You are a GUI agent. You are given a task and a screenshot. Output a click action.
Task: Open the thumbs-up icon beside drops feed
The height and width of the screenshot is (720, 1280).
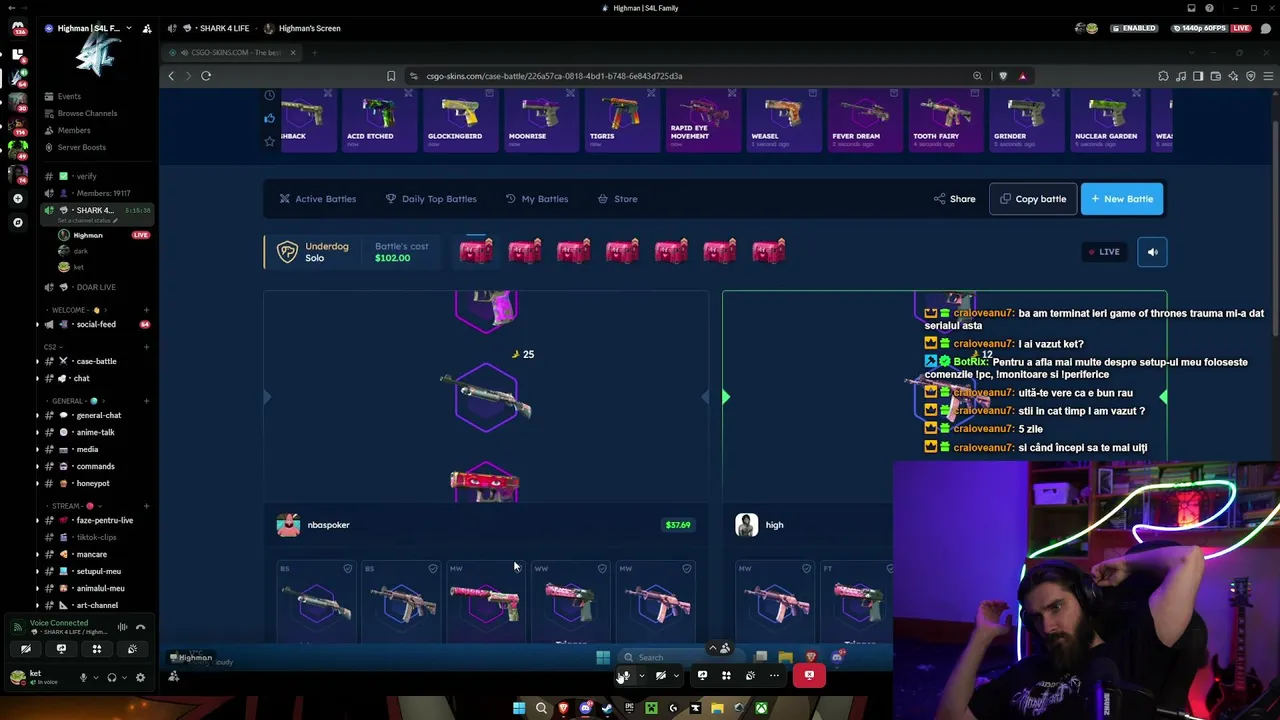(x=269, y=118)
